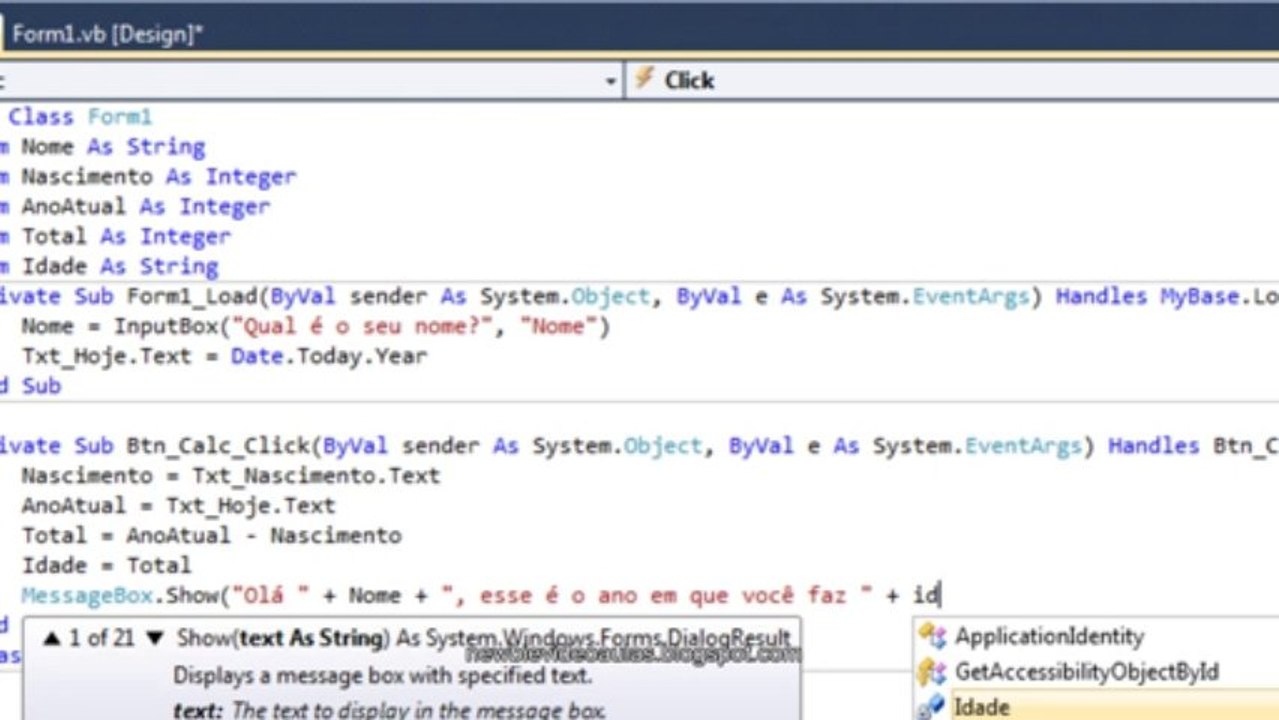Select Idade in the IntelliSense list

point(981,706)
